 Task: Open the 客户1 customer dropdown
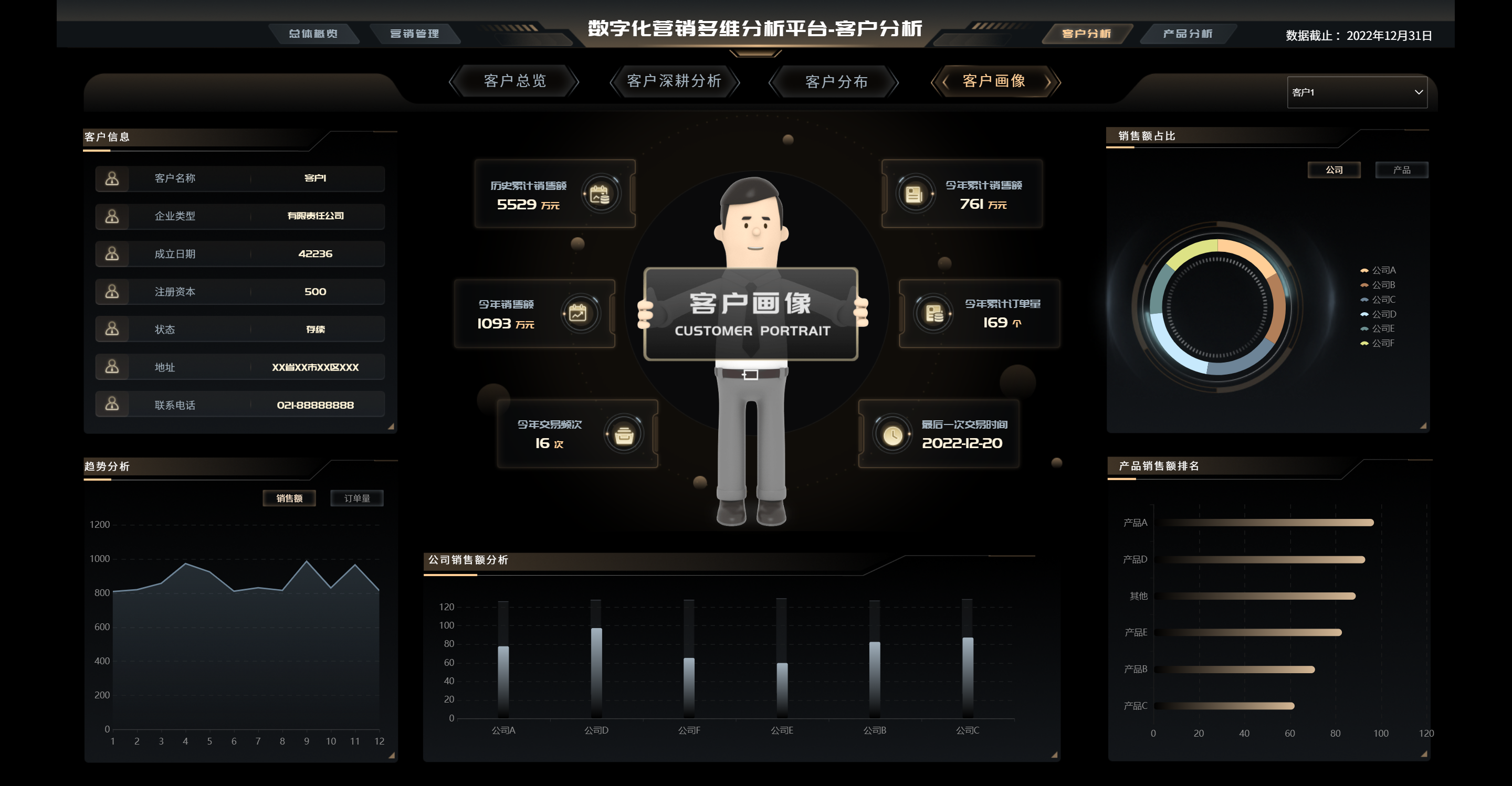point(1357,92)
